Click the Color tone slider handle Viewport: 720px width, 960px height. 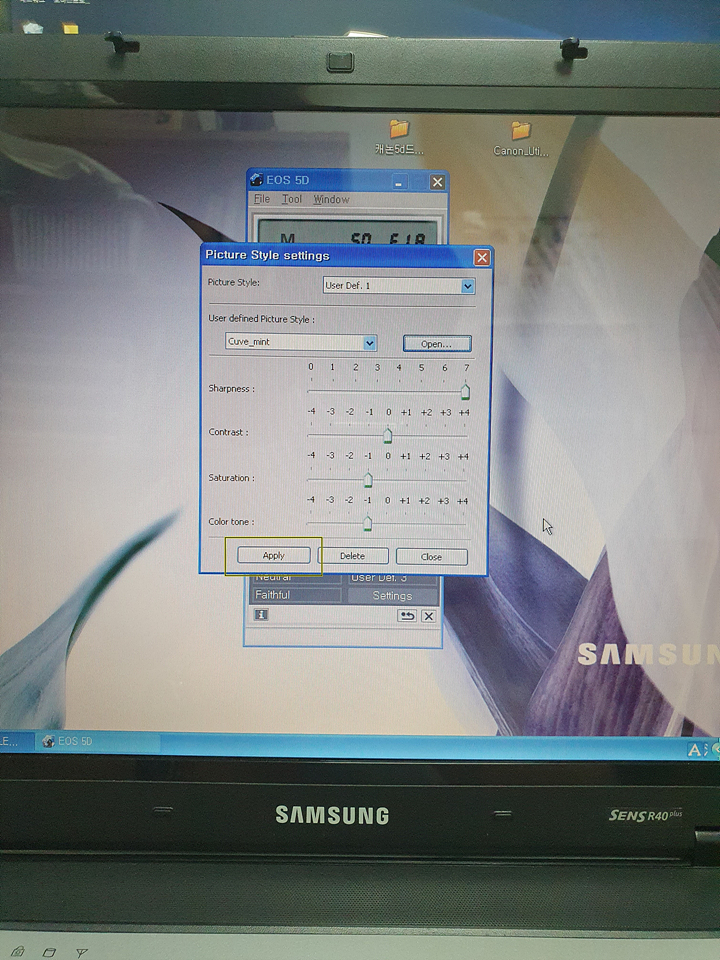(x=367, y=523)
